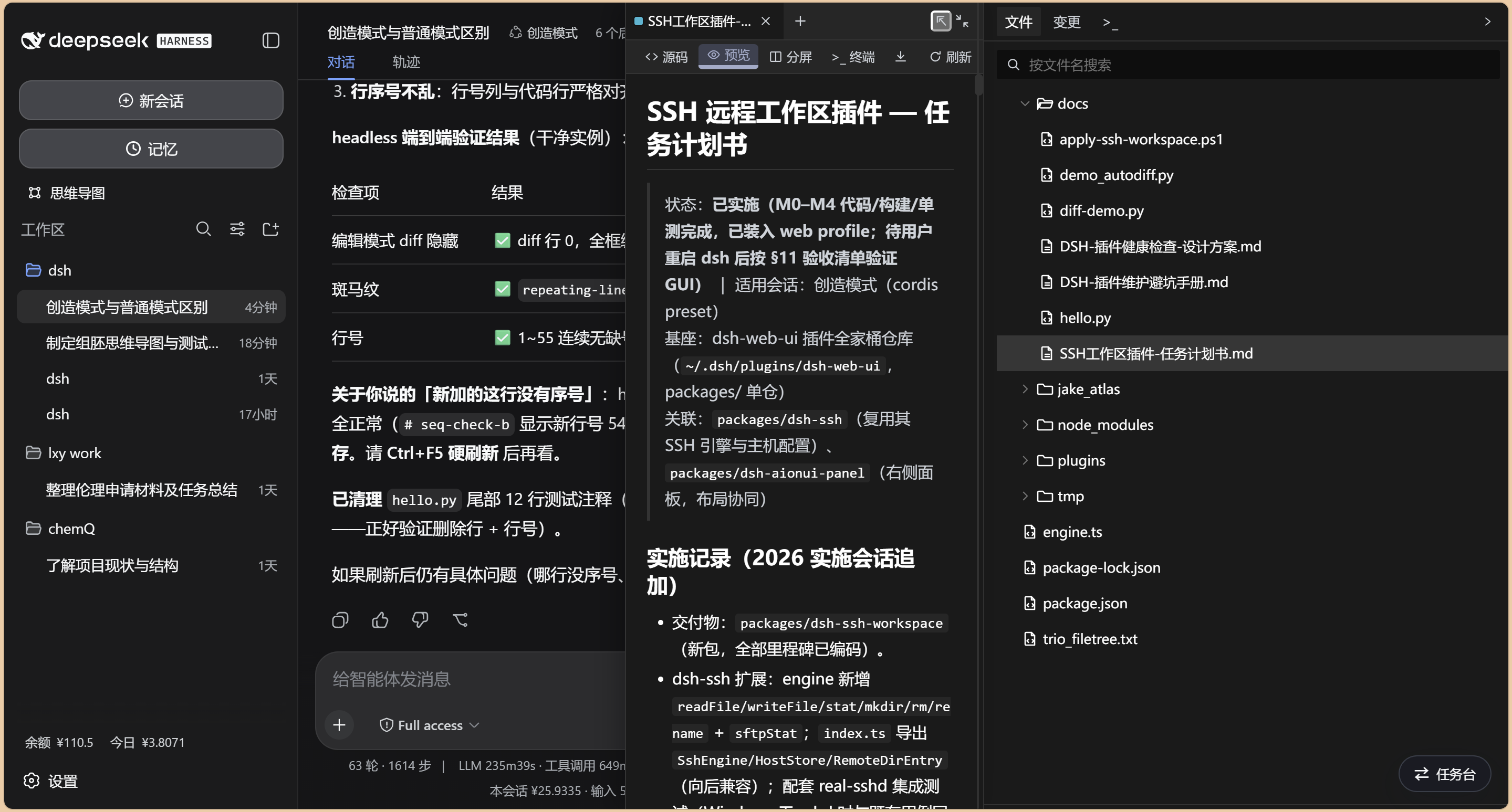
Task: Click the chemQ workspace folder icon
Action: pyautogui.click(x=34, y=529)
